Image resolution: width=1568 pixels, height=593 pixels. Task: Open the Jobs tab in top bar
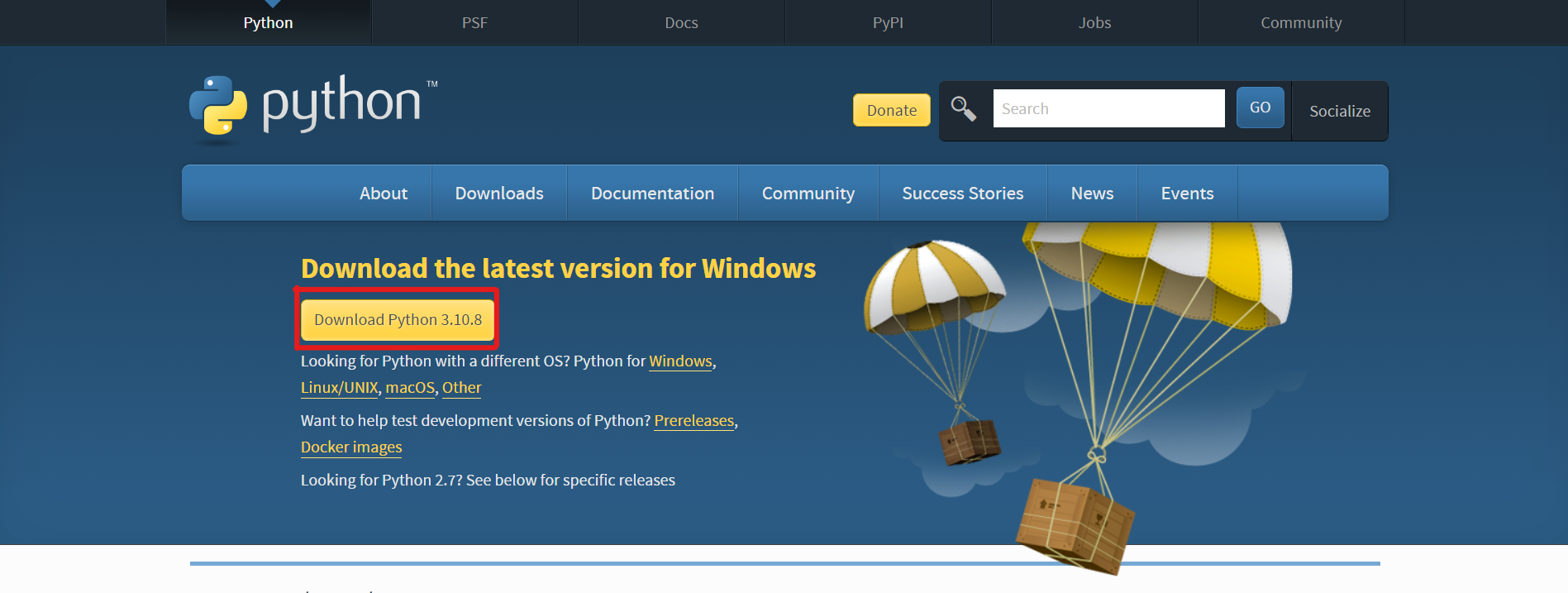1095,22
